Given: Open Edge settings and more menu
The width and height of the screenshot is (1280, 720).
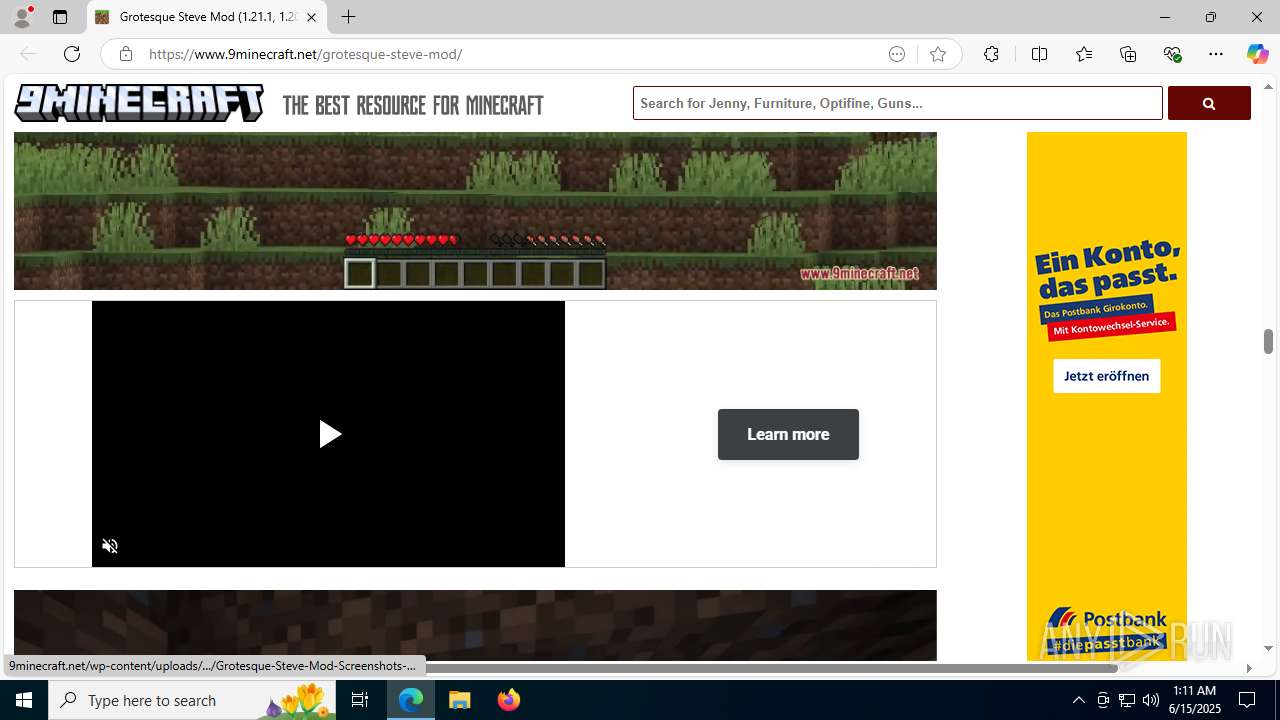Looking at the screenshot, I should (x=1216, y=54).
